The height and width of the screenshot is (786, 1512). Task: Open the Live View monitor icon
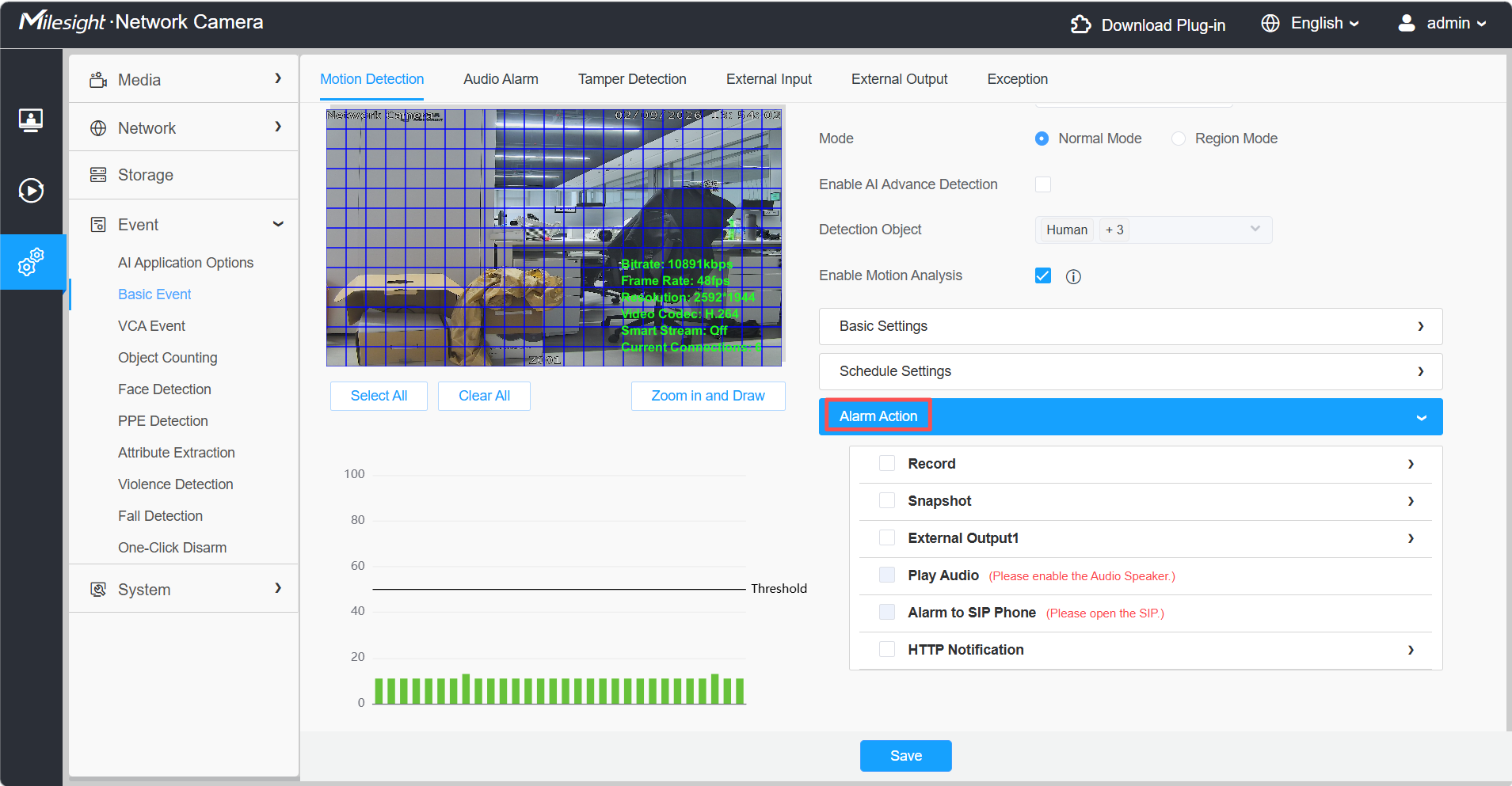coord(31,120)
